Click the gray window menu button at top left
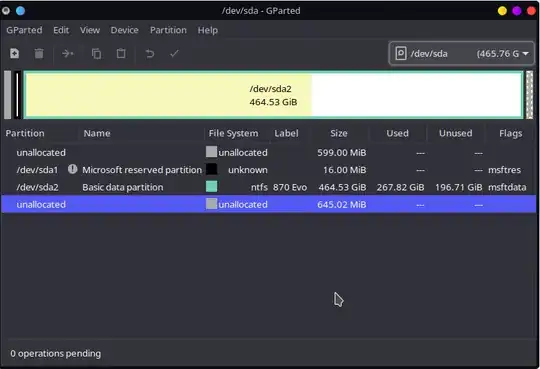The height and width of the screenshot is (369, 540). coord(5,11)
